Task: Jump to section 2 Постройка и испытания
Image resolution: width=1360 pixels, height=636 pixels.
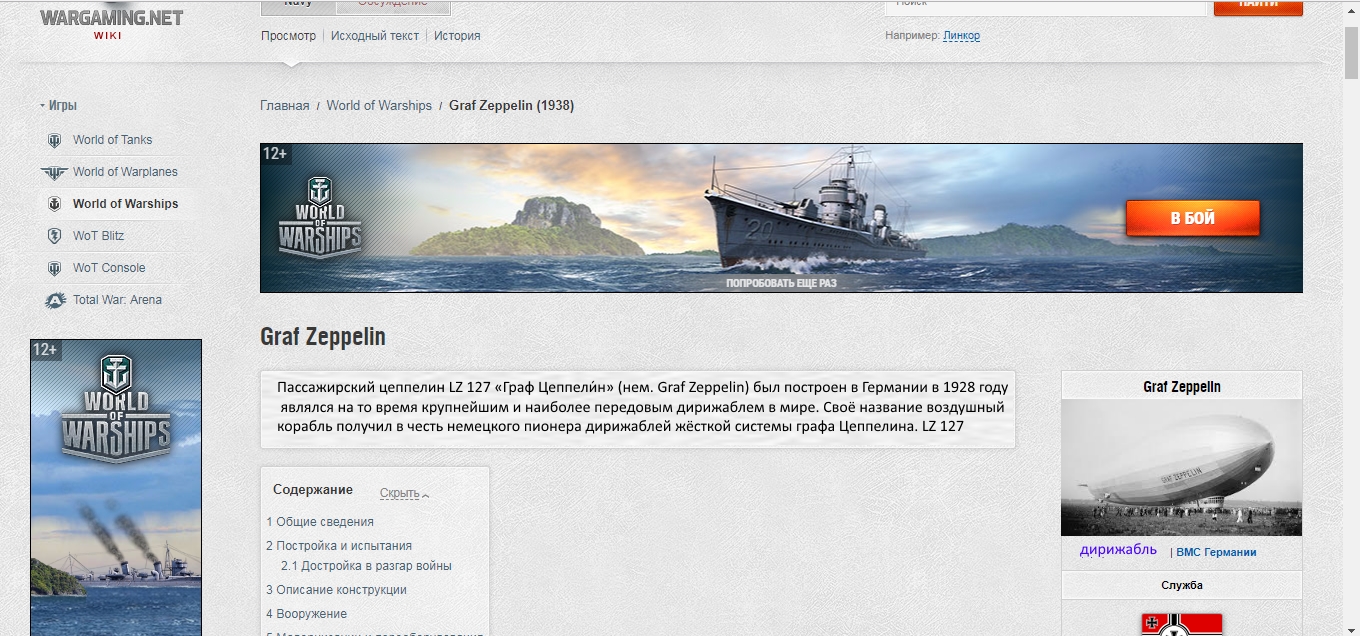Action: pos(339,546)
